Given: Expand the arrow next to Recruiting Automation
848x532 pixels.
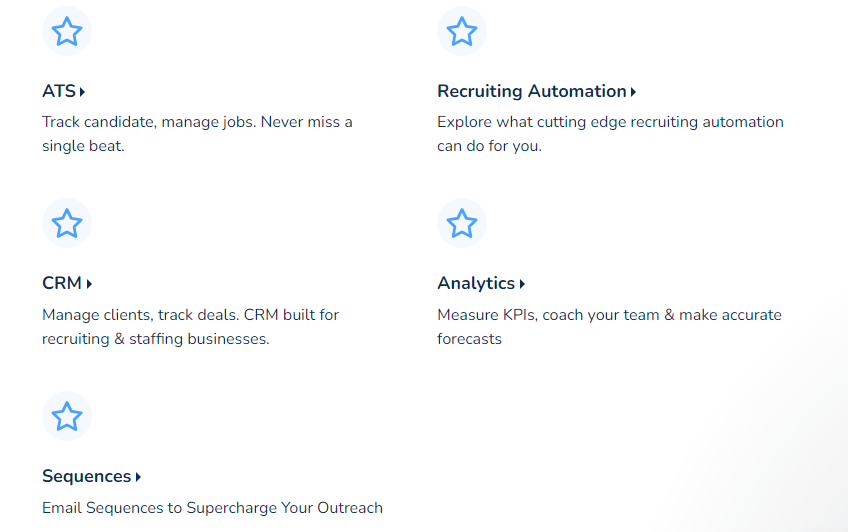Looking at the screenshot, I should click(634, 92).
